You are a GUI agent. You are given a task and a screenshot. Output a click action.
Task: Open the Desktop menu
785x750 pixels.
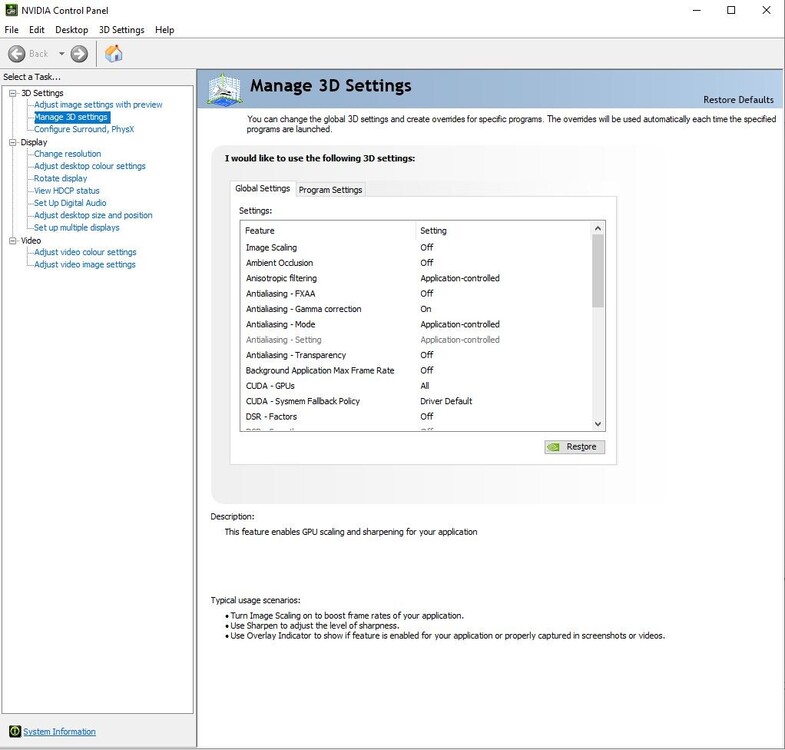pos(72,30)
